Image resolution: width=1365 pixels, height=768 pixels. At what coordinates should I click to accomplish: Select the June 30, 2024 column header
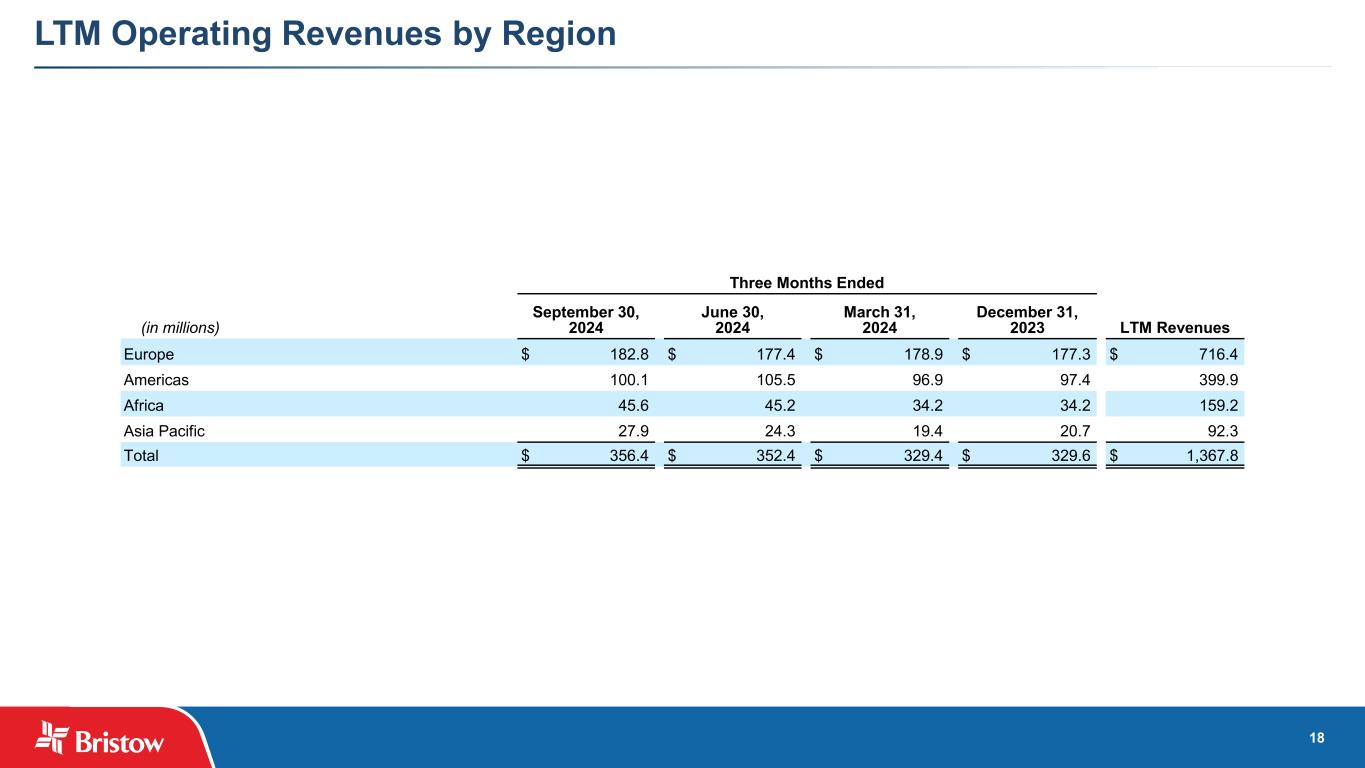(733, 320)
